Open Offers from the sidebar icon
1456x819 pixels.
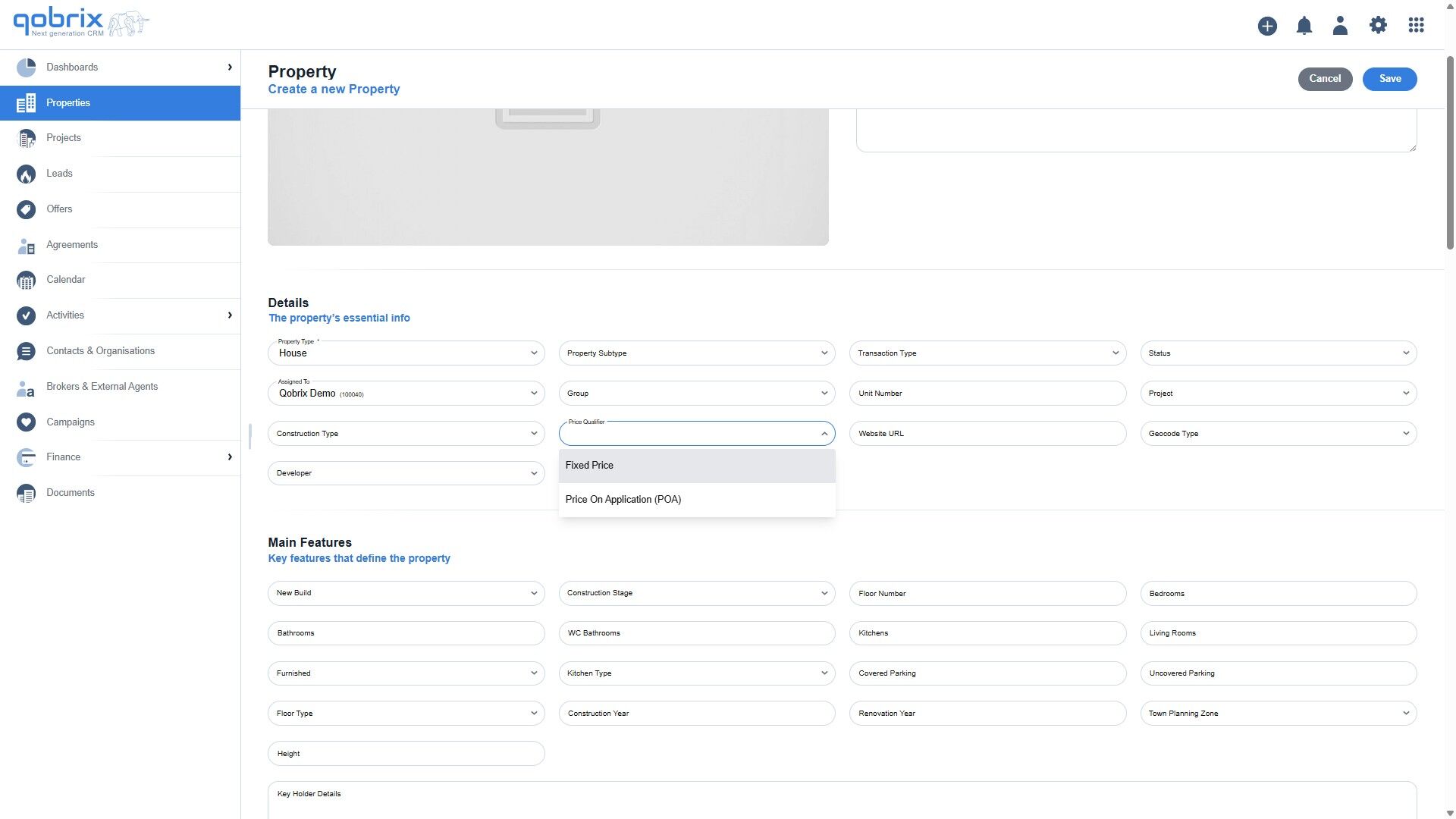point(27,209)
